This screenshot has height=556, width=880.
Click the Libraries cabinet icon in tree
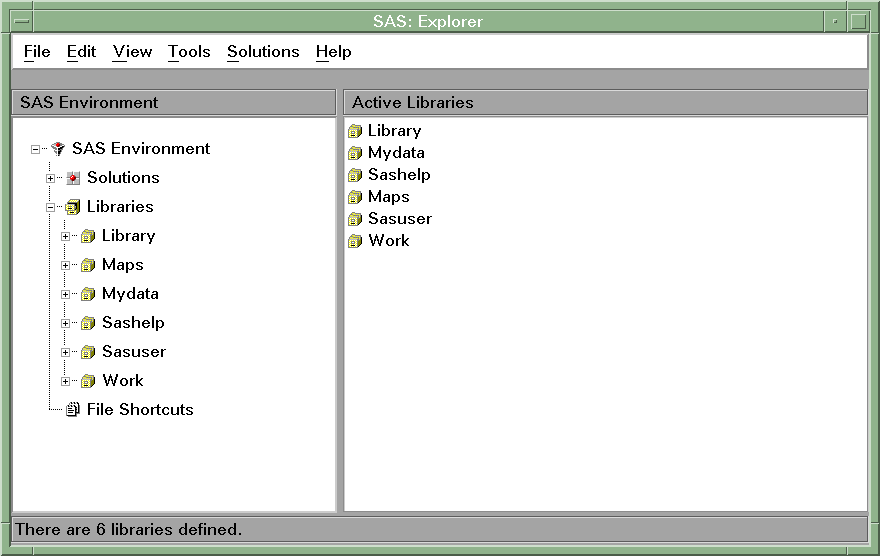click(72, 207)
